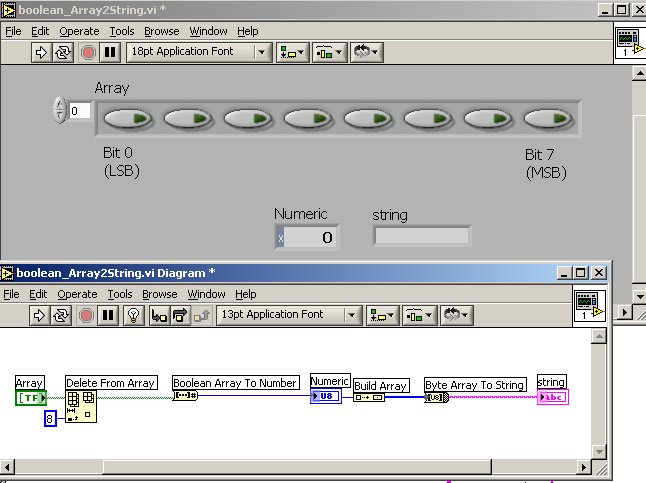Click the front panel vertical scrollbar up arrow
This screenshot has height=483, width=646.
click(x=639, y=74)
